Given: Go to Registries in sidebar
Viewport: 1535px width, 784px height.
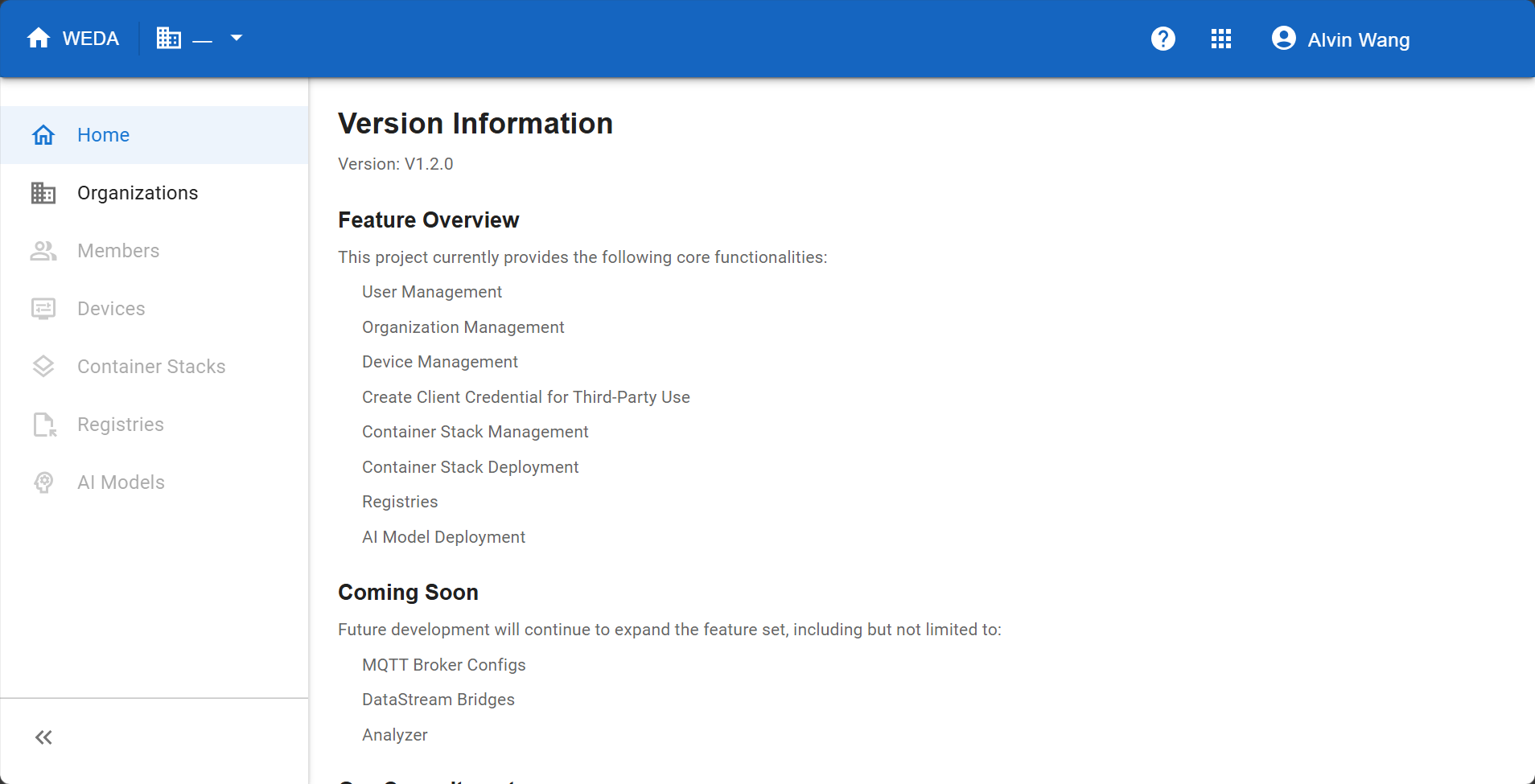Looking at the screenshot, I should pos(154,425).
